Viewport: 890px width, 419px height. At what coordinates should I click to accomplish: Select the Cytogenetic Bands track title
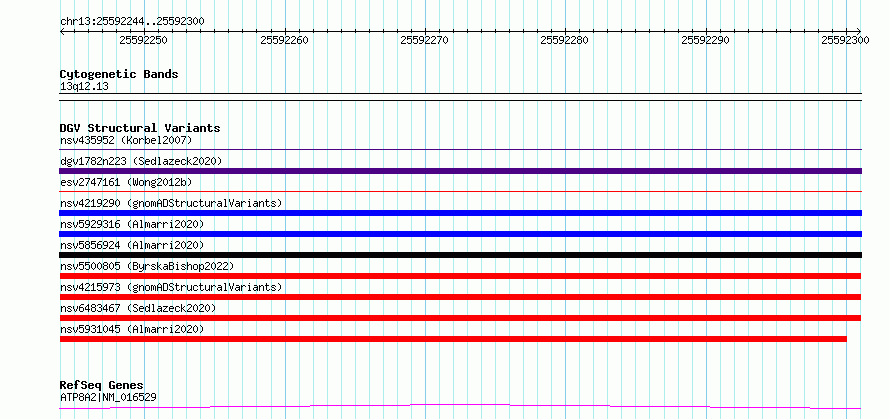[119, 74]
